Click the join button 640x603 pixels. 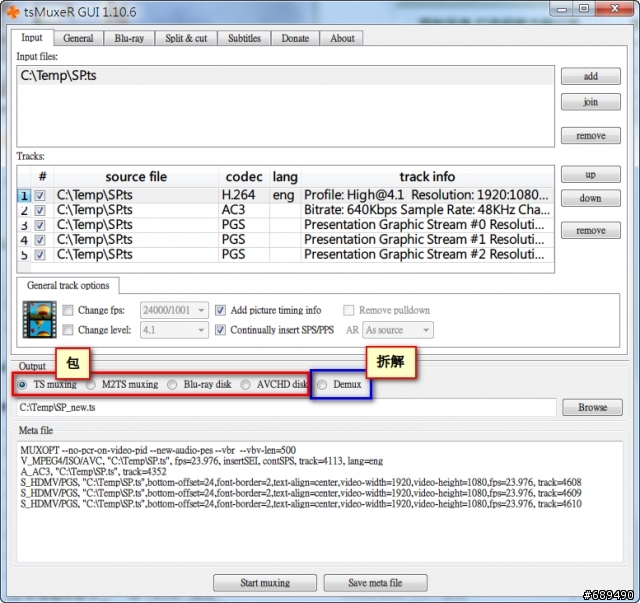coord(591,102)
